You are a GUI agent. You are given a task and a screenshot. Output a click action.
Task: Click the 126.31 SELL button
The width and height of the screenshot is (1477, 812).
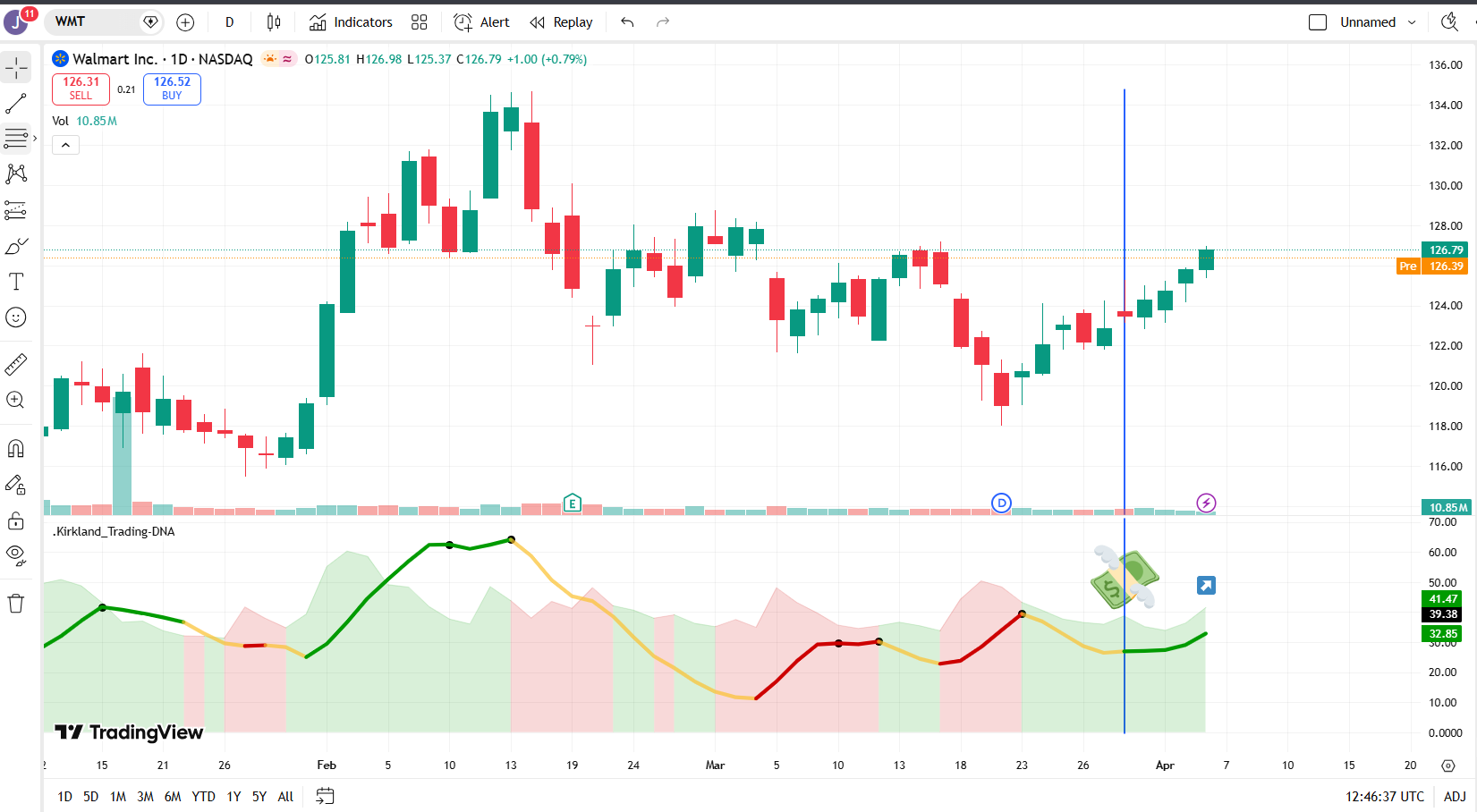coord(81,89)
